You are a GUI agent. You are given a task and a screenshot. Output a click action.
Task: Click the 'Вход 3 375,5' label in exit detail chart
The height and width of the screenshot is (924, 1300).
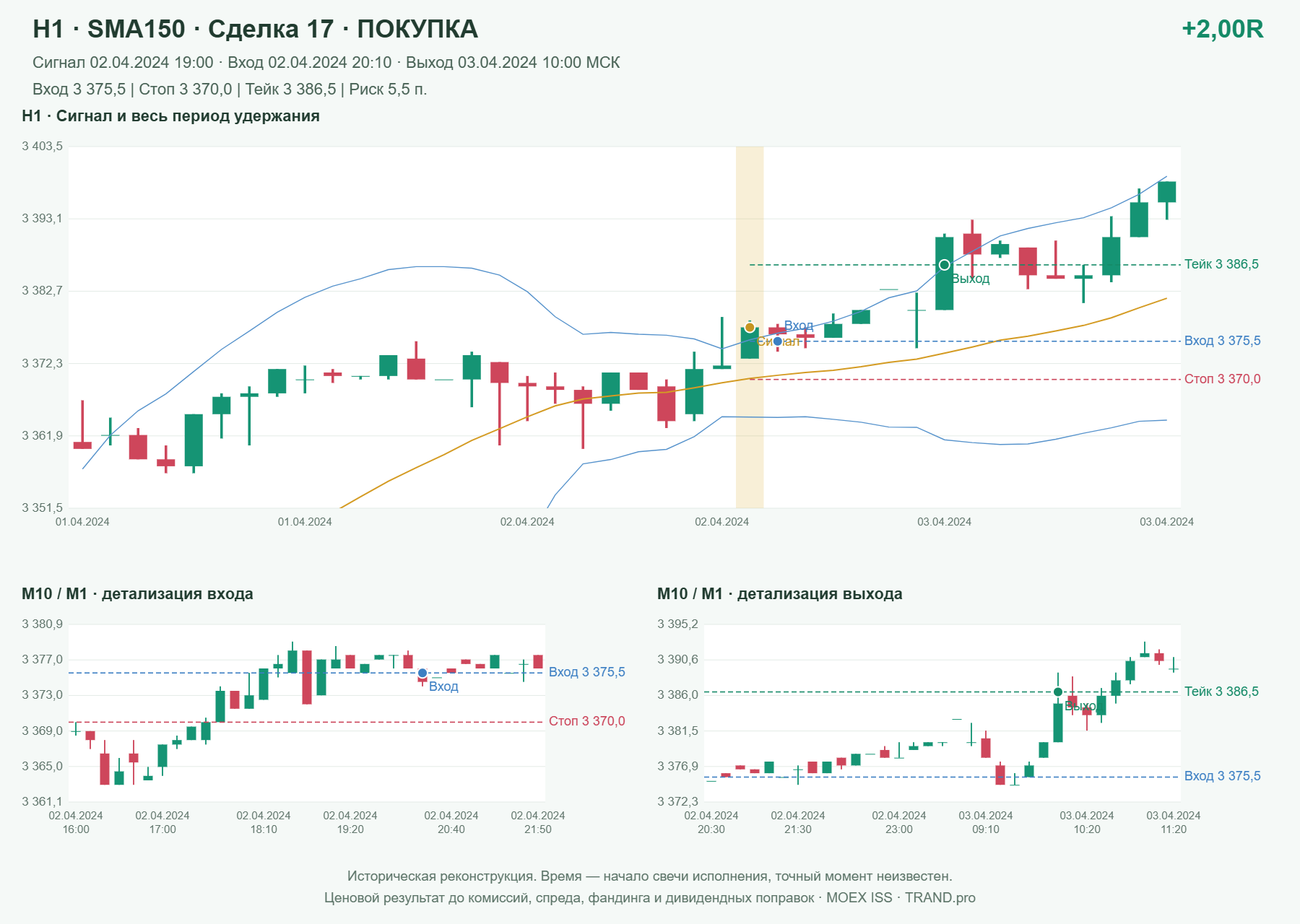[1222, 776]
